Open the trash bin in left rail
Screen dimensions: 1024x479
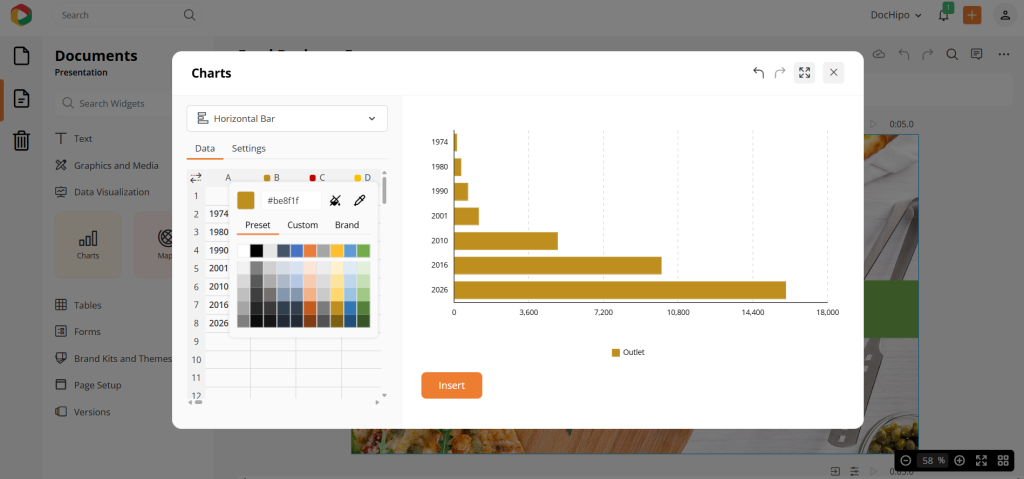click(x=22, y=140)
